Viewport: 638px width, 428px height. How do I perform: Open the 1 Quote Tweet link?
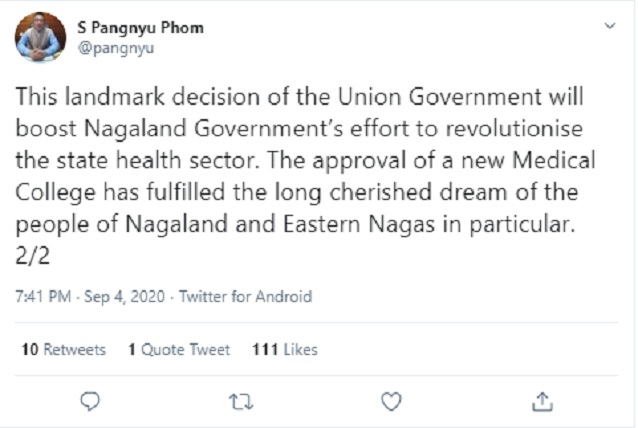[179, 350]
